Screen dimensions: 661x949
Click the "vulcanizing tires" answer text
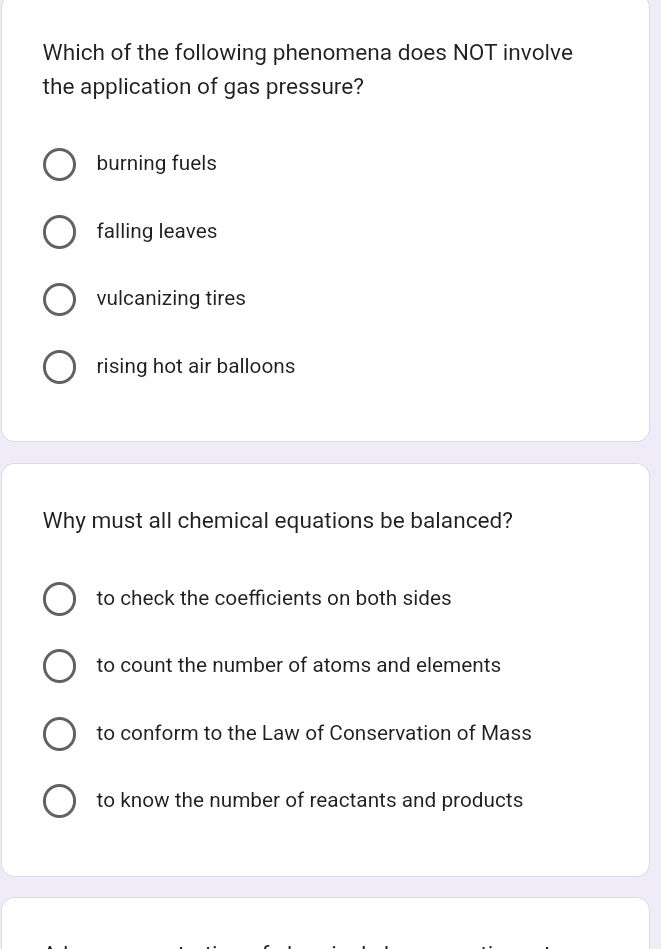point(171,298)
